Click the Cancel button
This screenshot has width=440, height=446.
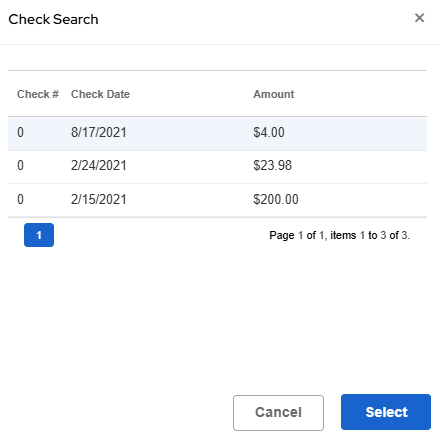point(278,413)
